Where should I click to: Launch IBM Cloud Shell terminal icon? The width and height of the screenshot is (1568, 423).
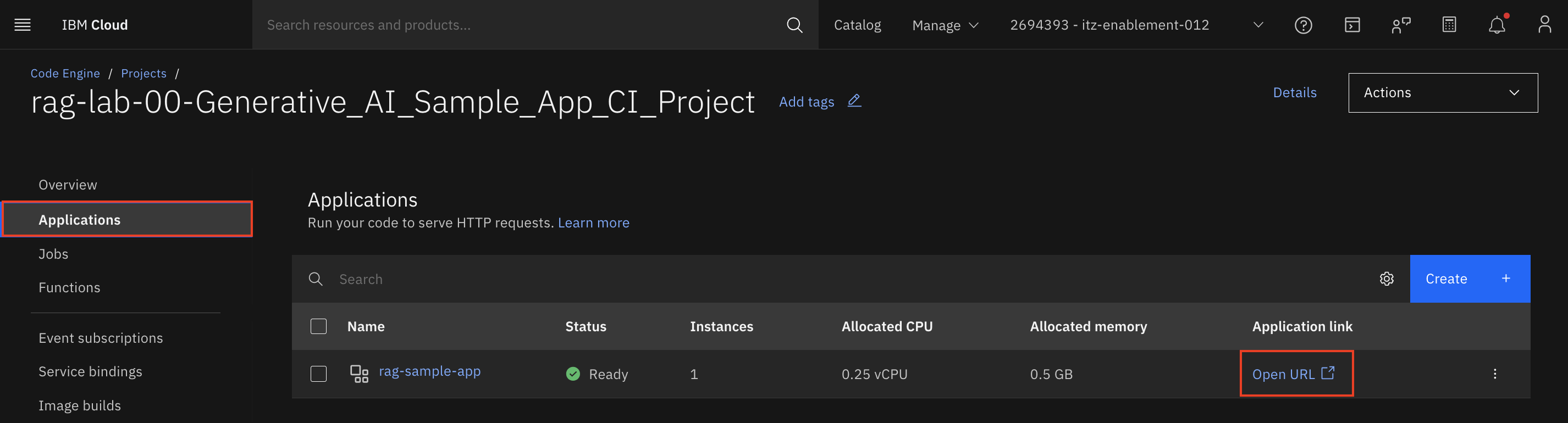tap(1352, 25)
